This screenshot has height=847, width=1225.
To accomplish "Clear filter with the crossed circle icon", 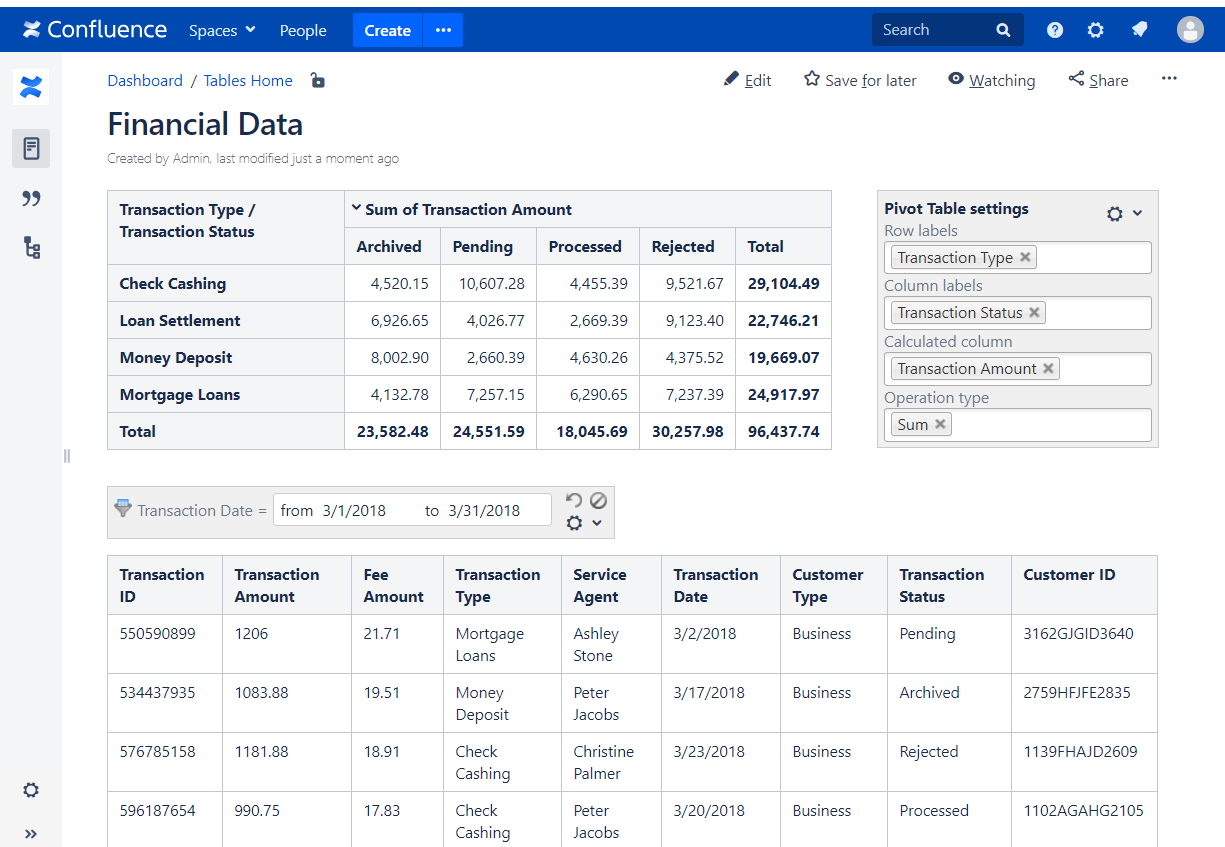I will tap(598, 500).
